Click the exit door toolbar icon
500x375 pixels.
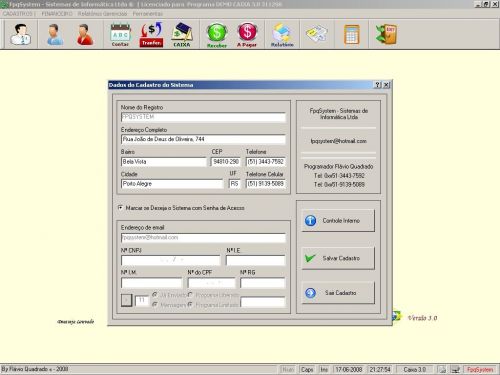386,34
